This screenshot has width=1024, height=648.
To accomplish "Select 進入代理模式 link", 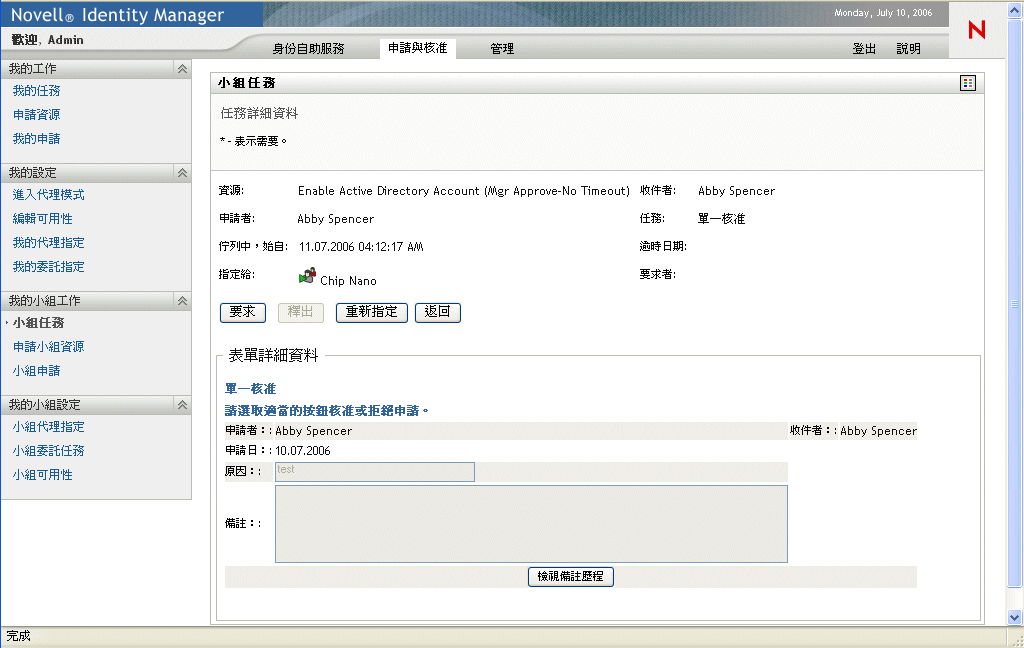I will click(48, 195).
